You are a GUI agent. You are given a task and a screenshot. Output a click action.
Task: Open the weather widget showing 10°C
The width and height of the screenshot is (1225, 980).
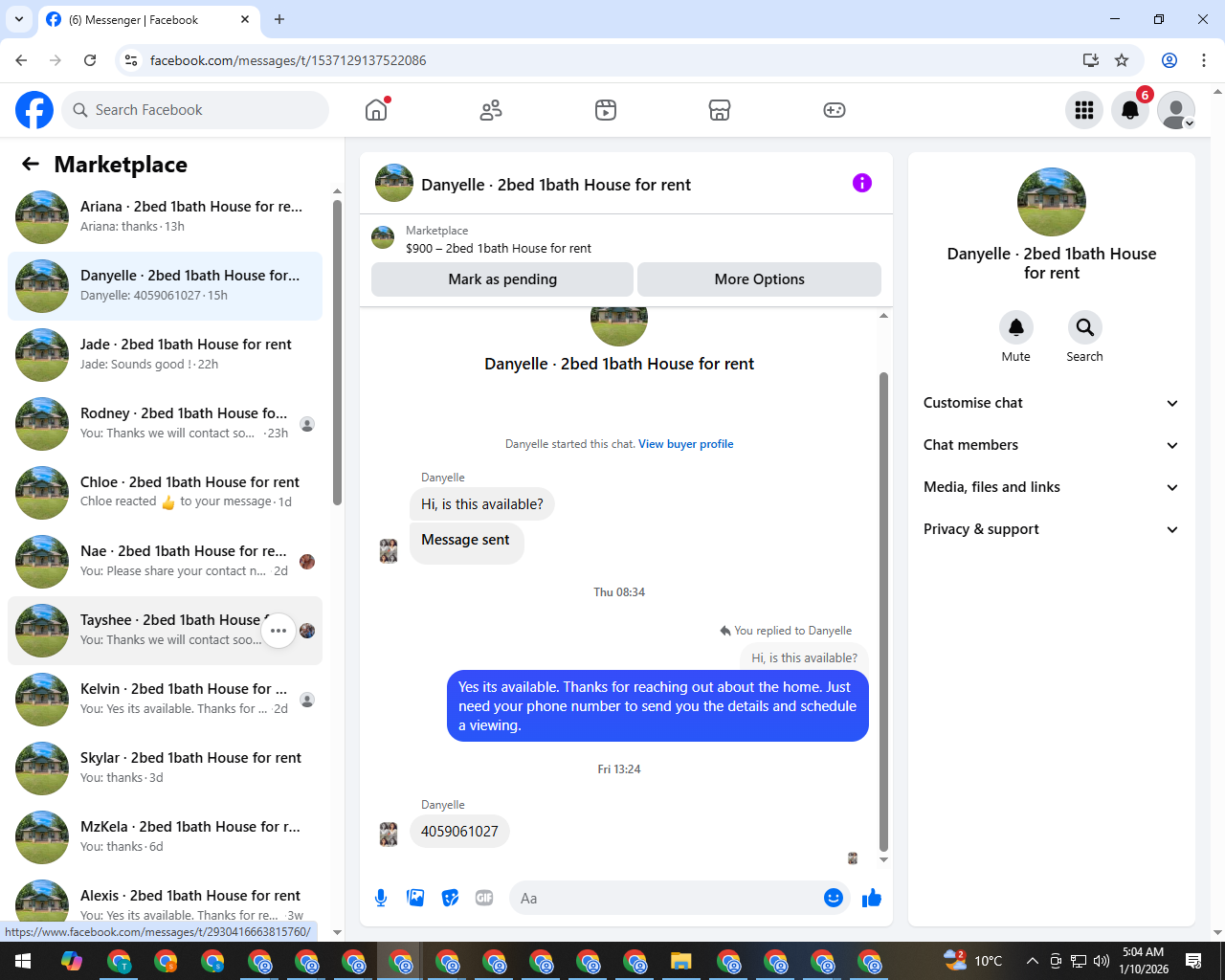tap(972, 961)
